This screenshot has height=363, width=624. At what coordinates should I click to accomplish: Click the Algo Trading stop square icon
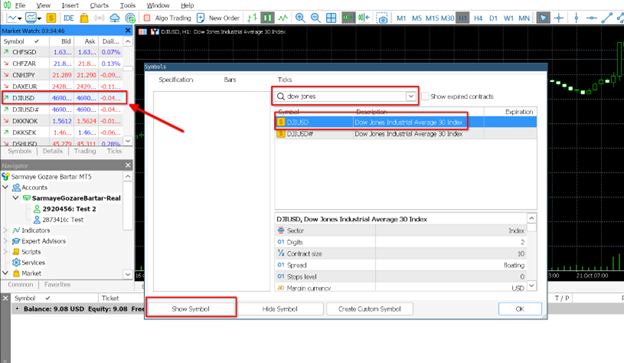[x=147, y=18]
